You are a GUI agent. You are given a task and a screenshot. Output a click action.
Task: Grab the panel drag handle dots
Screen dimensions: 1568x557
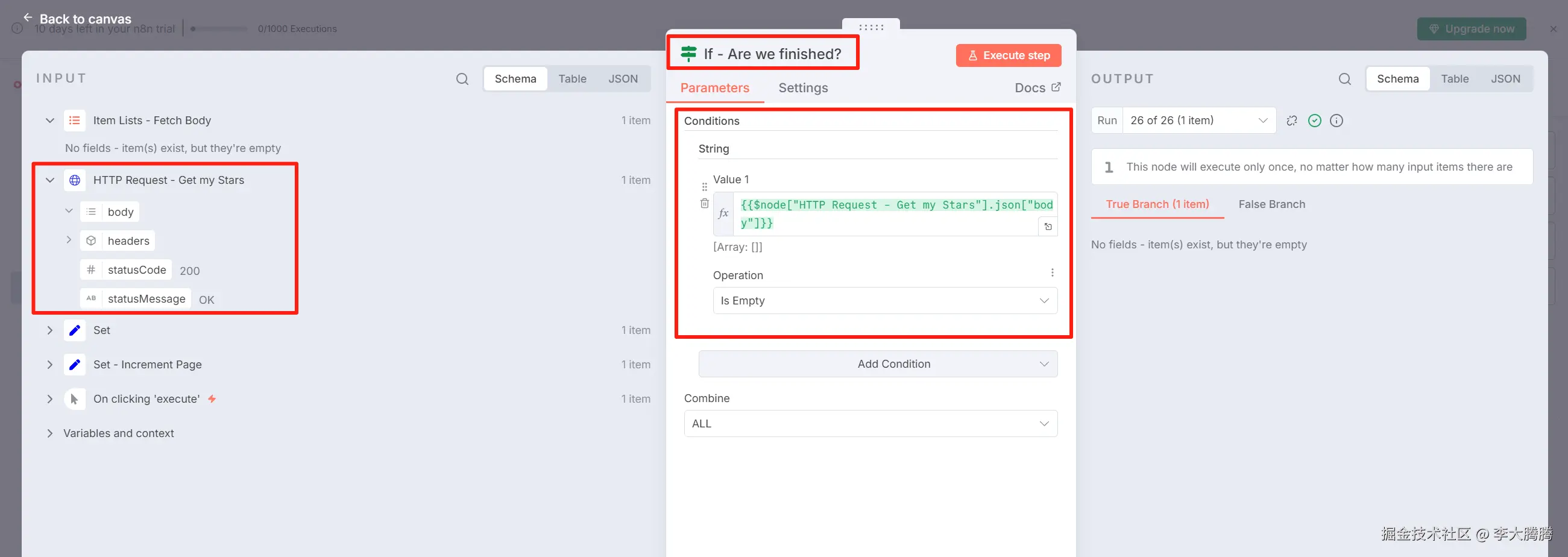point(871,27)
